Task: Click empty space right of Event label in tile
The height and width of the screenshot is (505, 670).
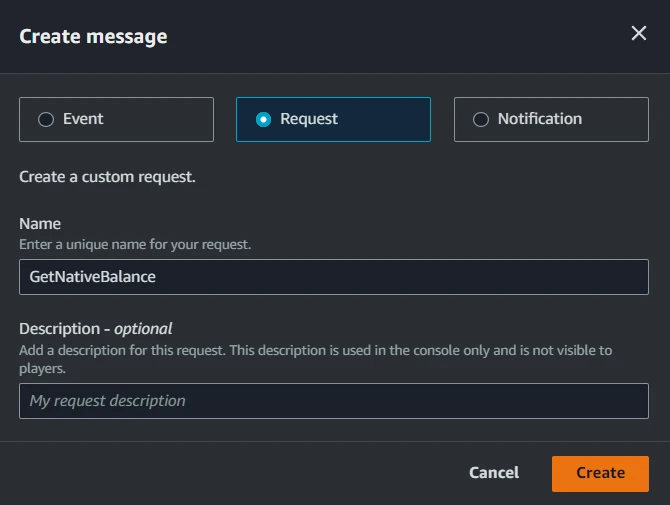Action: click(x=160, y=120)
